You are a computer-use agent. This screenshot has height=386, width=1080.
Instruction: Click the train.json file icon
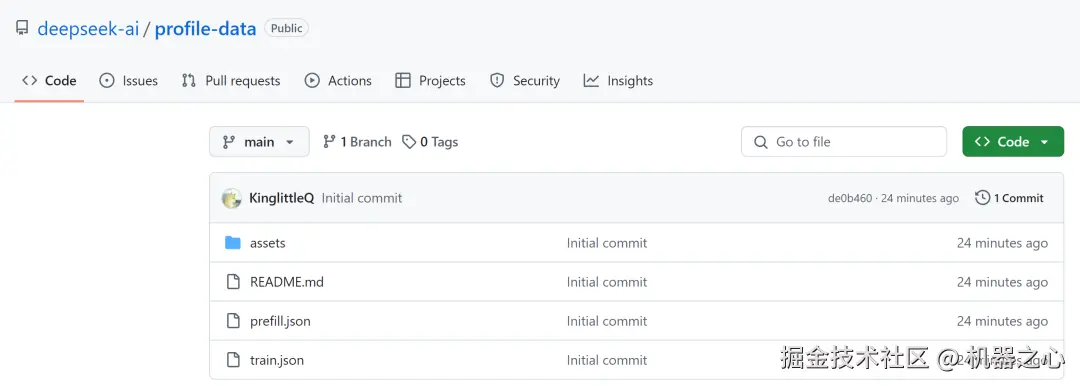[x=233, y=360]
